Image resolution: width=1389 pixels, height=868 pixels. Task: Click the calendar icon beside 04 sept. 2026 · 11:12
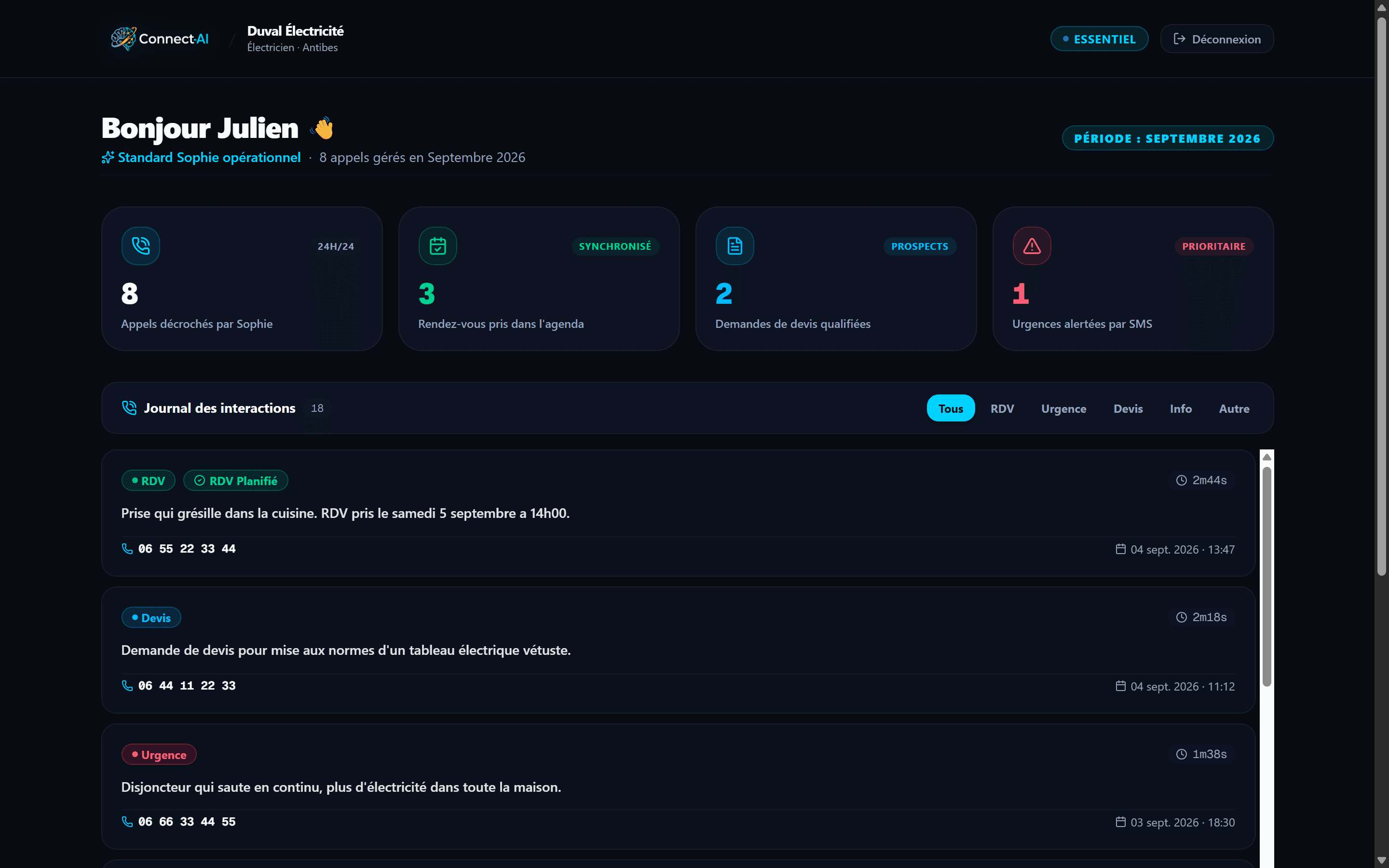click(x=1120, y=685)
